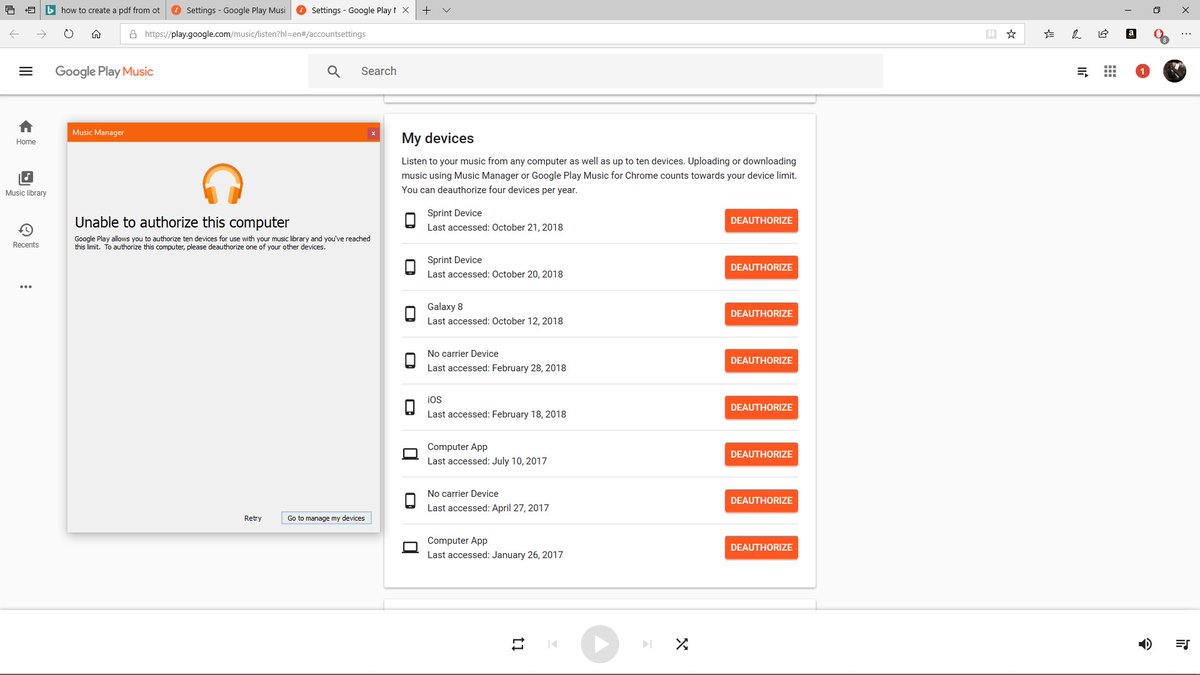Click laptop icon for July 10, 2017 Computer App
Viewport: 1200px width, 675px height.
pos(410,454)
